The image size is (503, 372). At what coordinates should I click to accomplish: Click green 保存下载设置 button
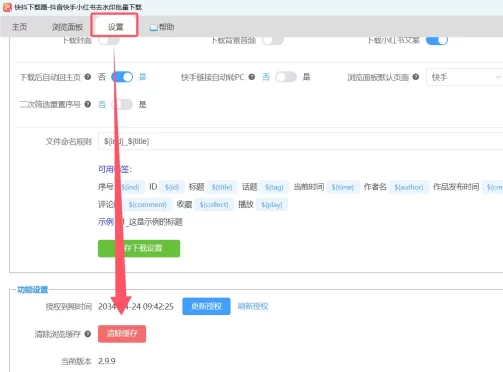[x=139, y=248]
